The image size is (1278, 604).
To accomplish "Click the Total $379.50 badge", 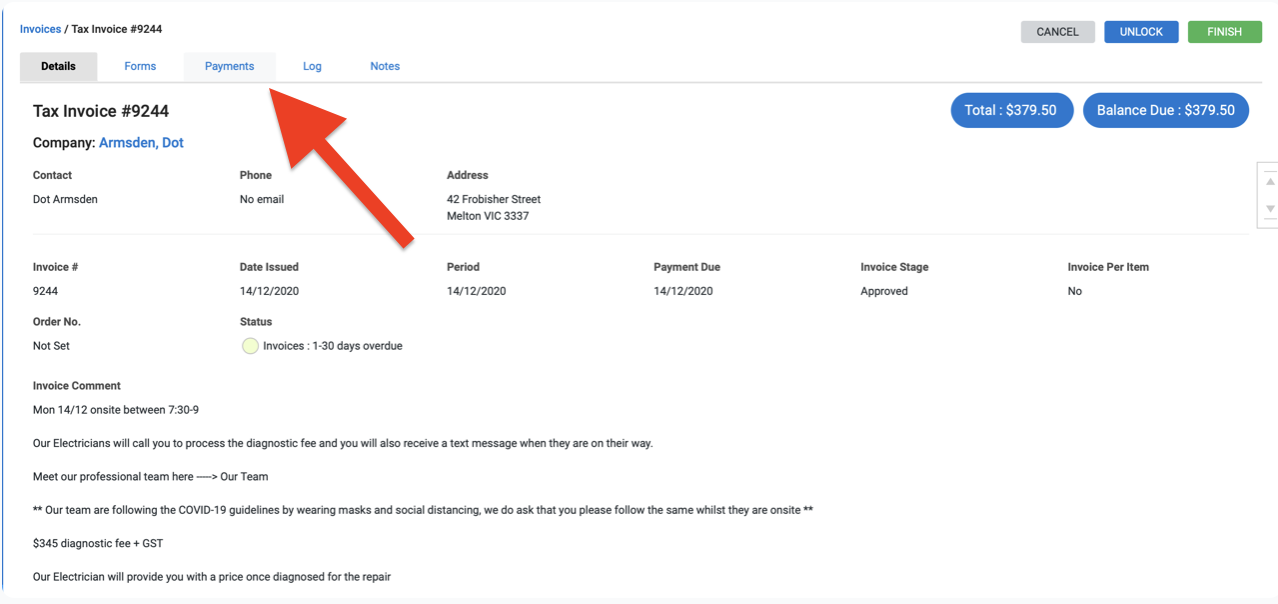I will pyautogui.click(x=1011, y=111).
